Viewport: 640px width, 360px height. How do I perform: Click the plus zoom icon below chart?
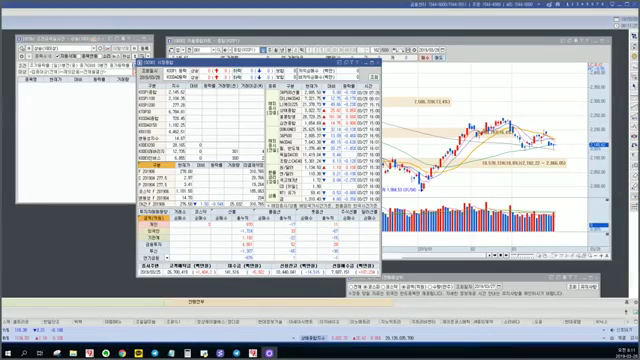click(x=601, y=256)
